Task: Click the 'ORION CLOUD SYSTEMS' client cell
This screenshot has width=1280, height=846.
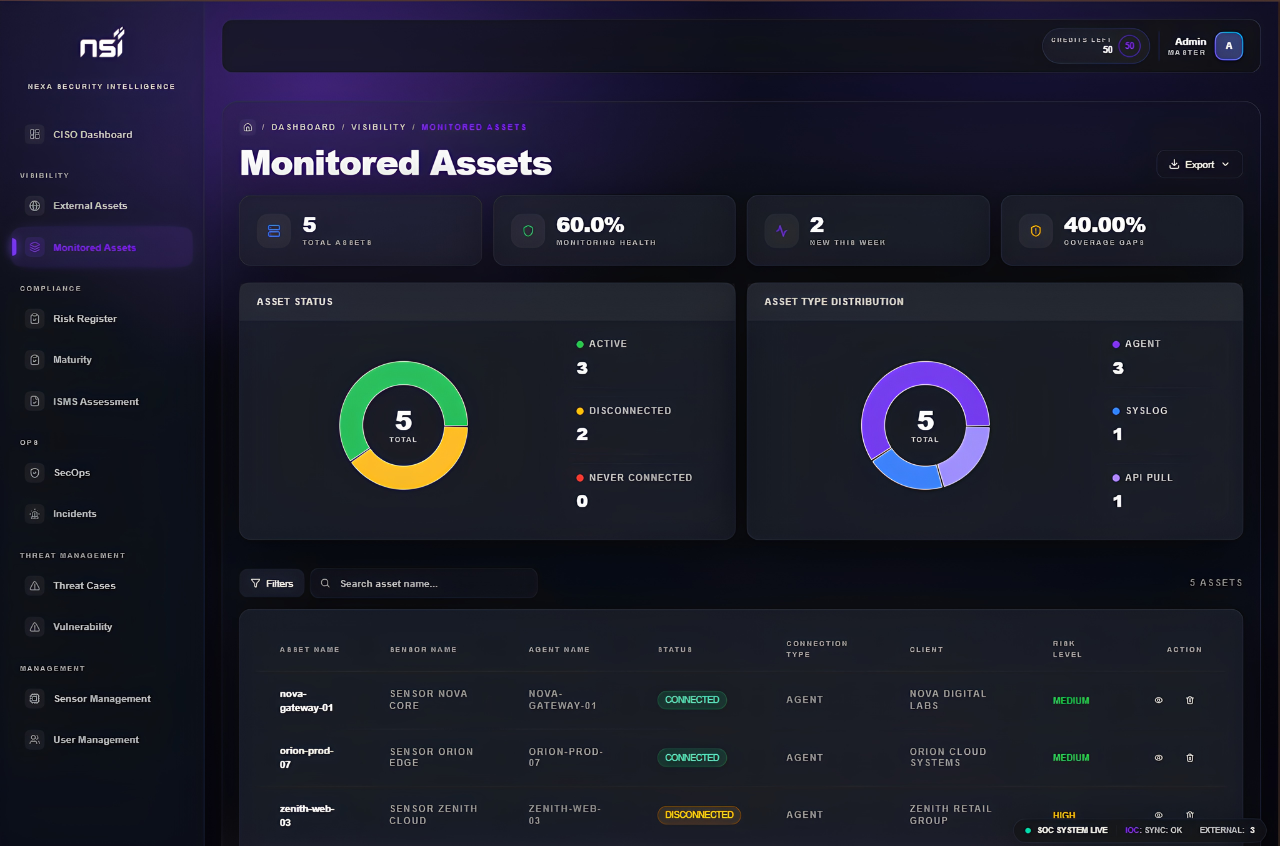Action: 948,757
